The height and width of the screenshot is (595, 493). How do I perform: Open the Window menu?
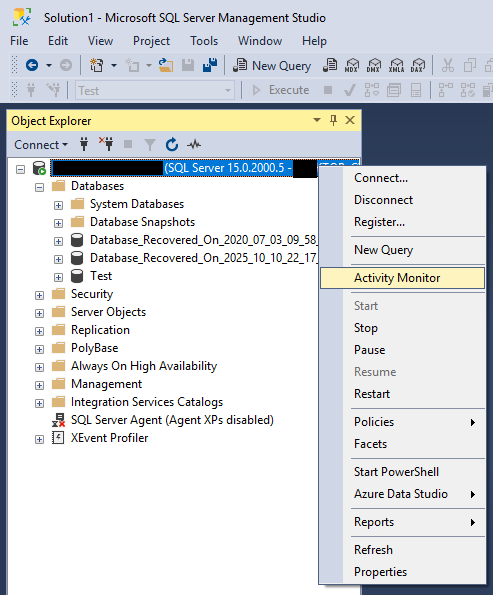click(260, 41)
